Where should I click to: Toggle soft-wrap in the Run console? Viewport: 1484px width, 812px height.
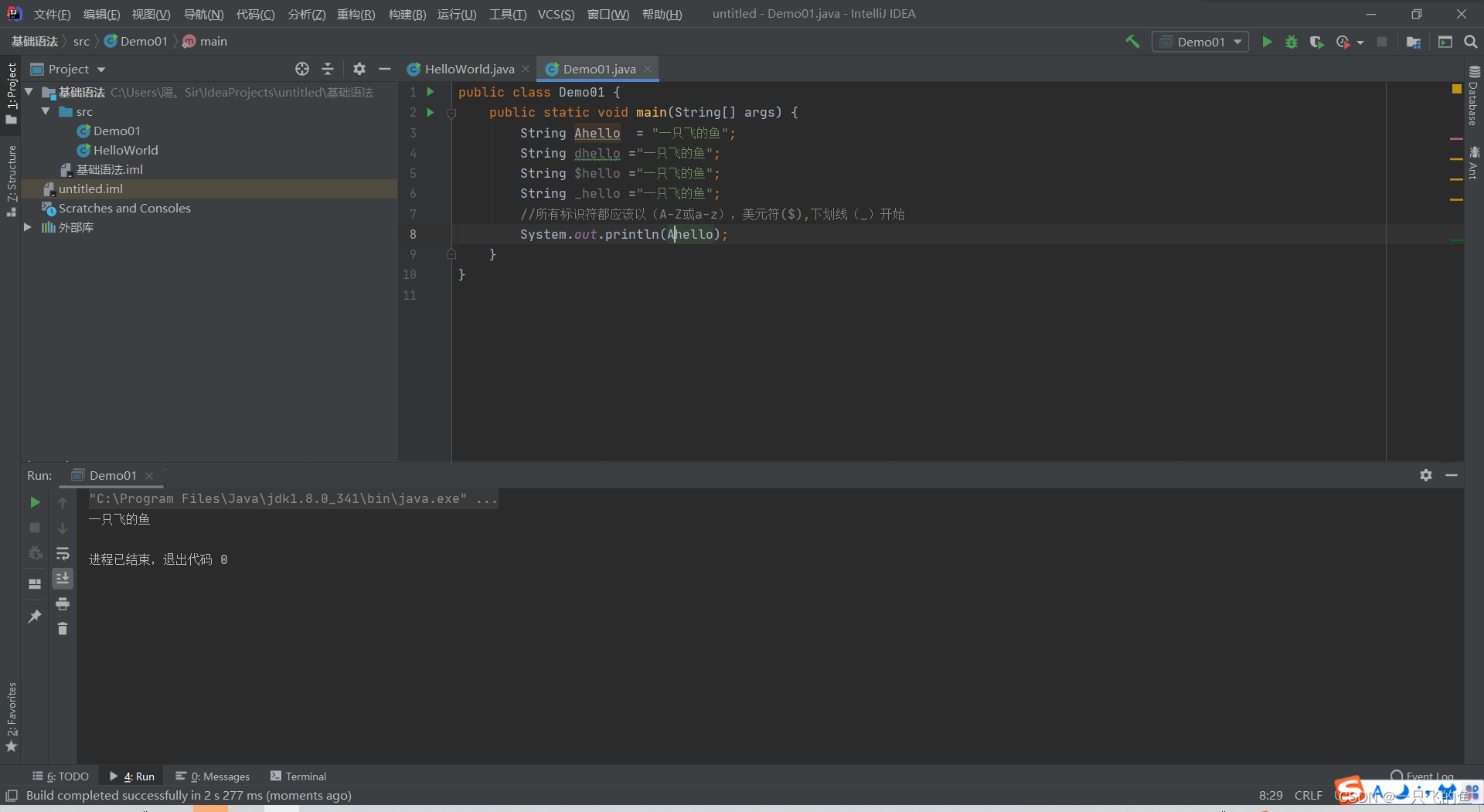point(63,553)
